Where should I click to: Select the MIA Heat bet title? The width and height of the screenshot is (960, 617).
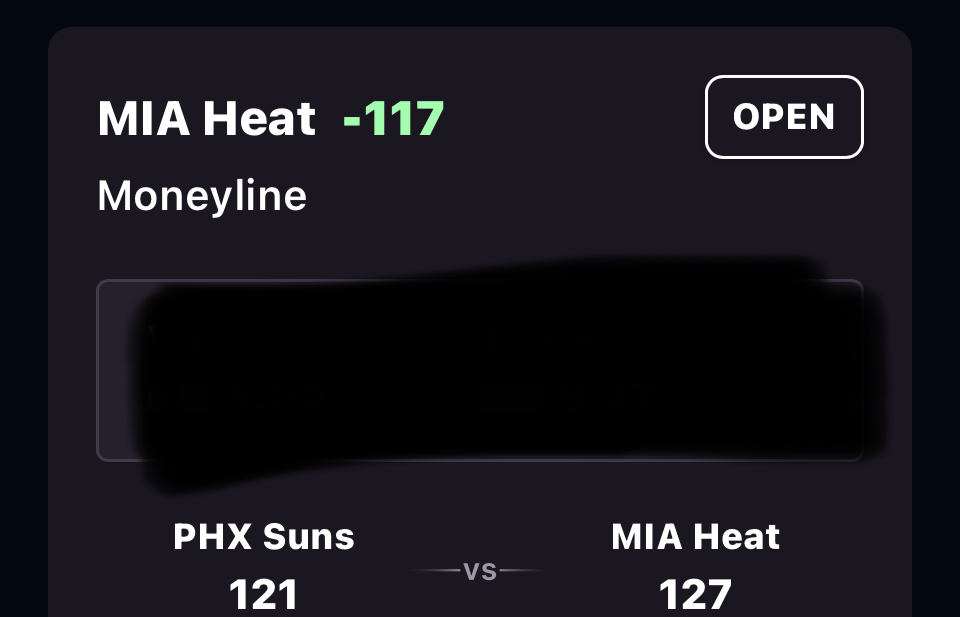click(x=206, y=120)
